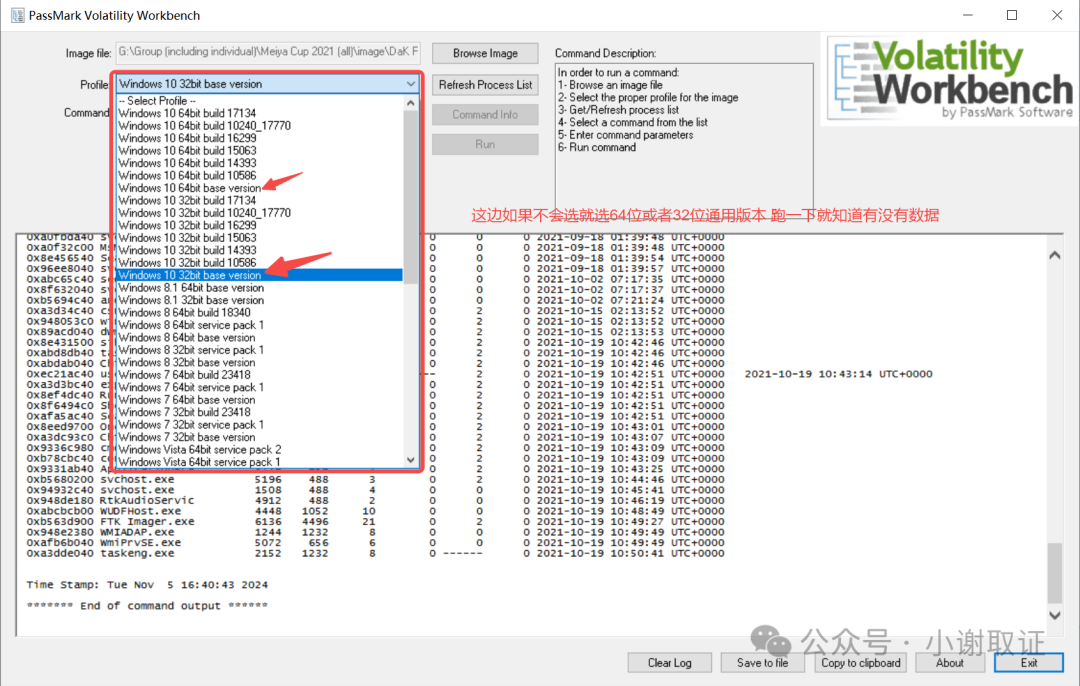Click the profile list scrollbar thumb
Image resolution: width=1080 pixels, height=686 pixels.
411,197
